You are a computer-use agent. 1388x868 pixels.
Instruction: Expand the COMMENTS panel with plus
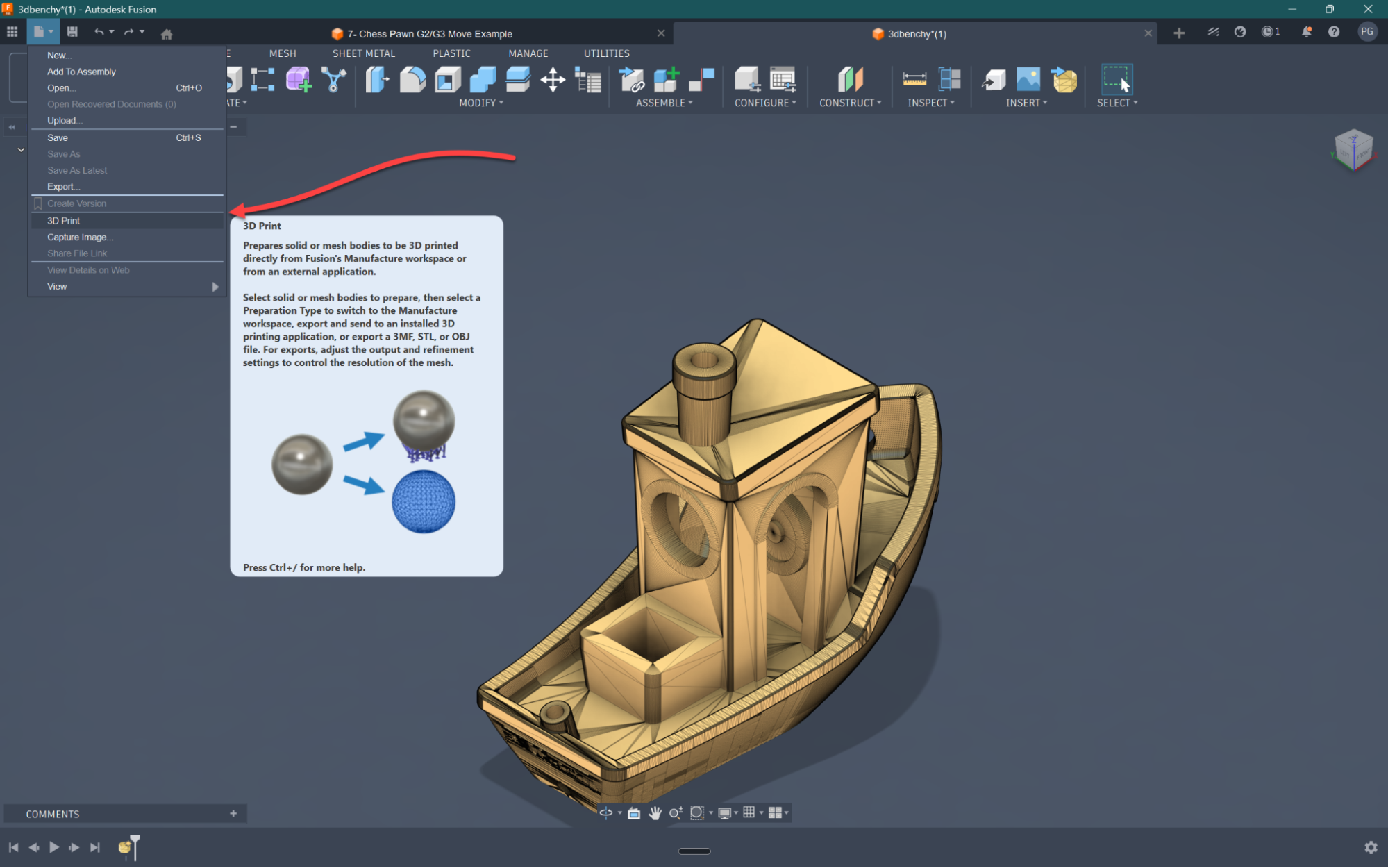(x=233, y=813)
